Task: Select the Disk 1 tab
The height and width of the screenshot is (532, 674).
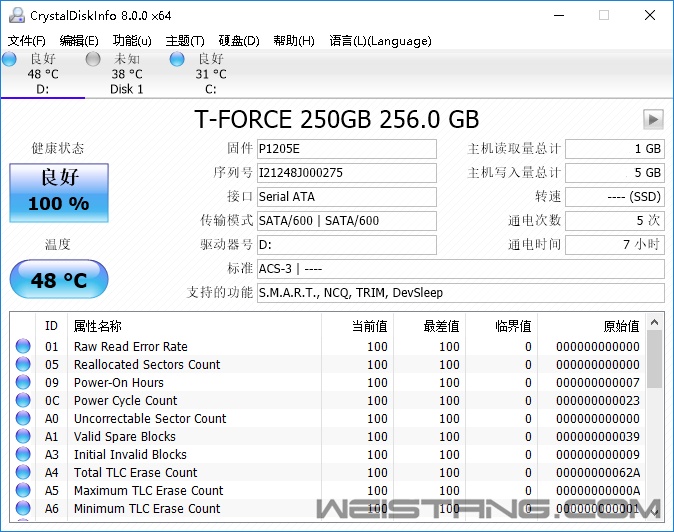Action: pos(126,74)
